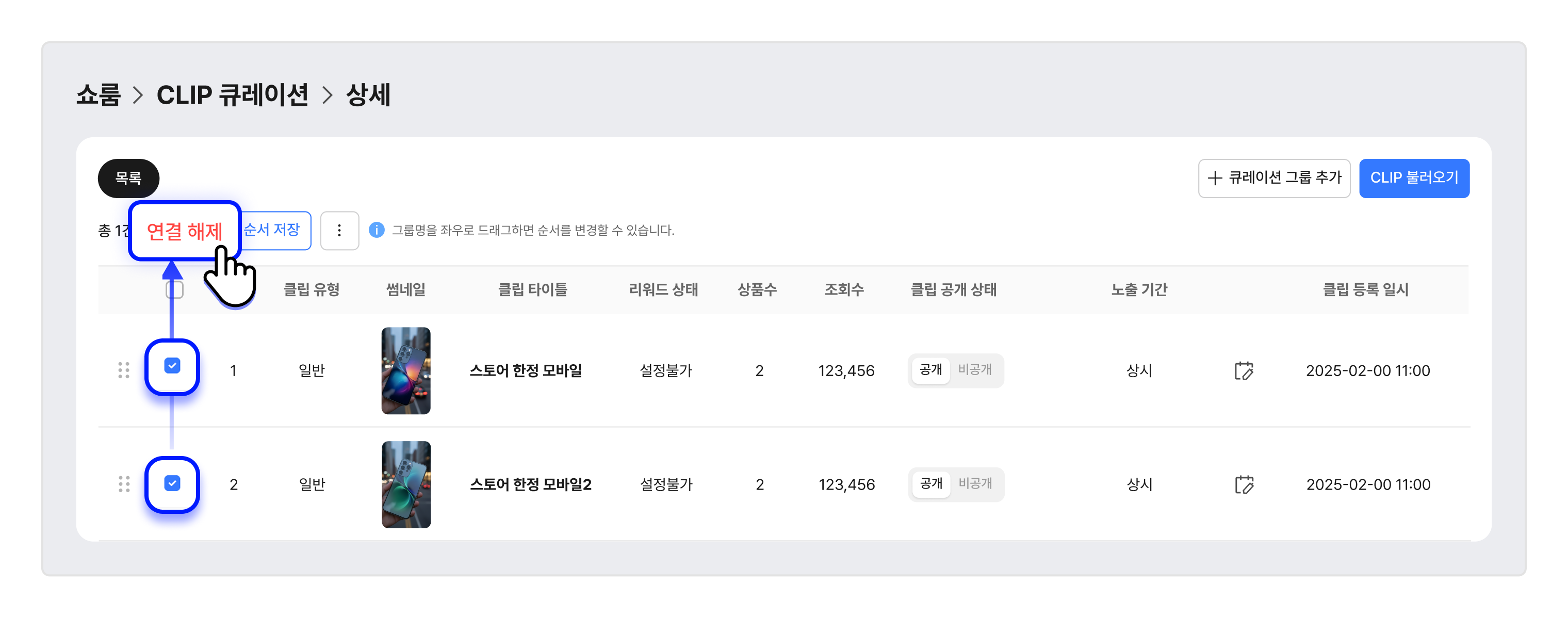Uncheck the checkbox for 스토어 한정 모바일

pos(172,365)
